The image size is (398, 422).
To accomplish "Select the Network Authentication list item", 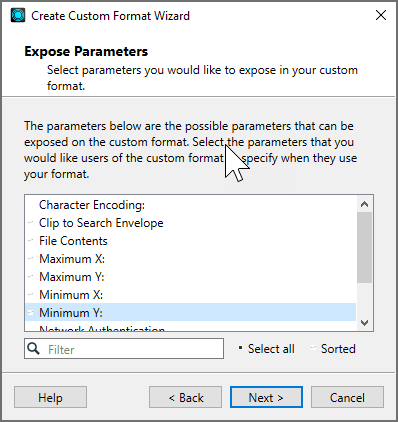I will 191,327.
